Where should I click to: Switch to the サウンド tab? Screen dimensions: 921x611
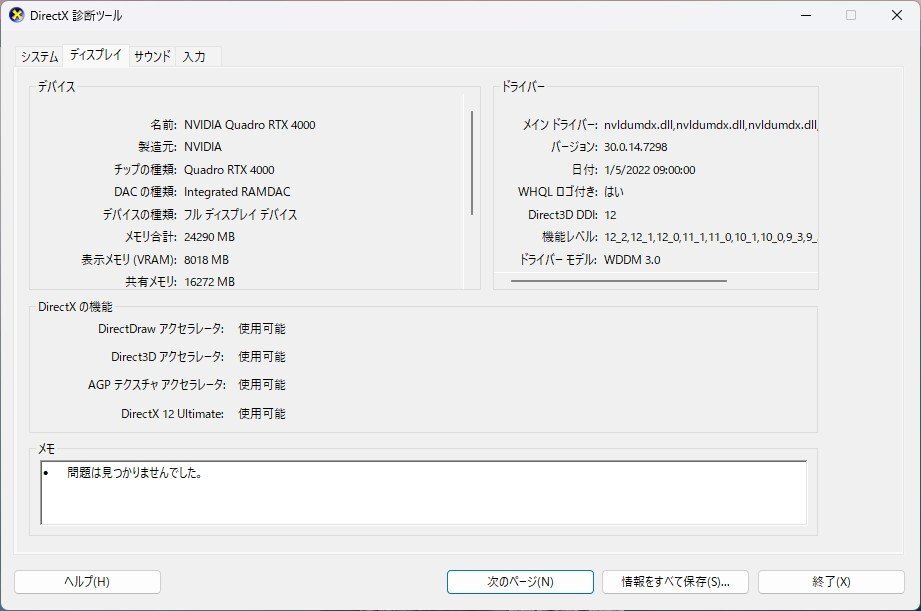tap(150, 57)
